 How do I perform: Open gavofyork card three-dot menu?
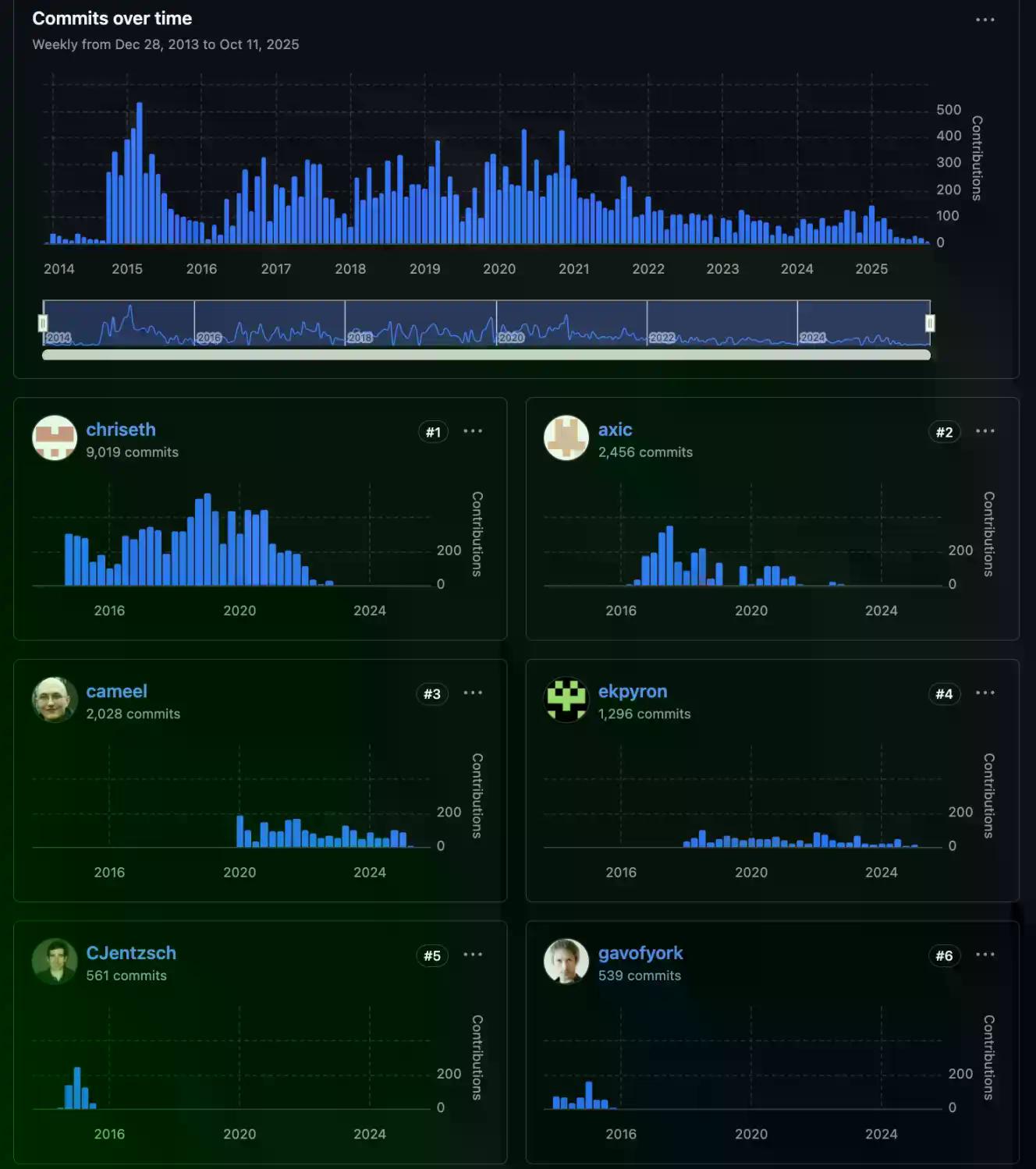pos(985,955)
